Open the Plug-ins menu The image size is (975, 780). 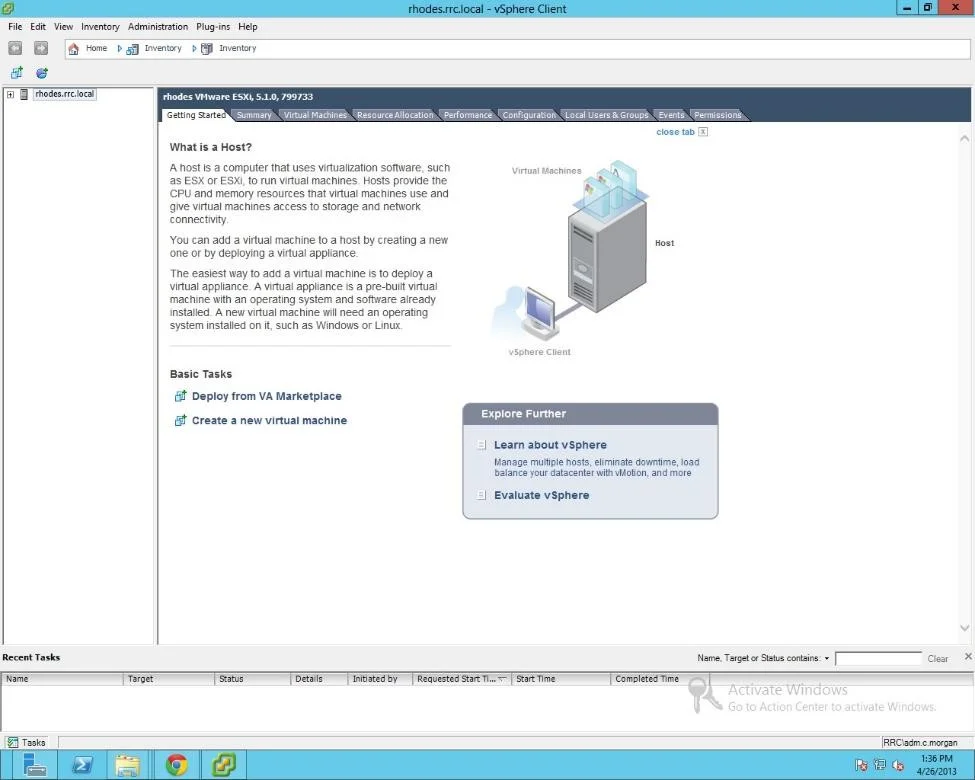pos(213,27)
